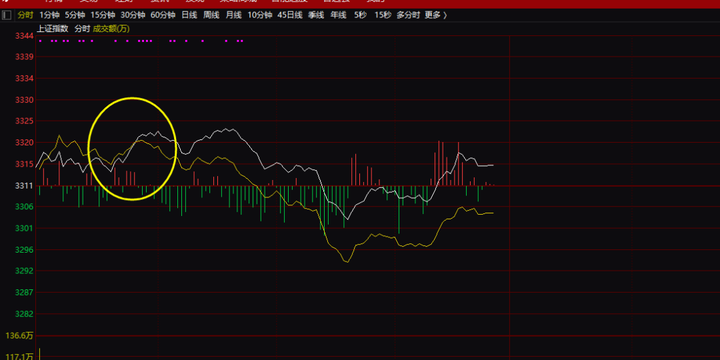Image resolution: width=720 pixels, height=360 pixels.
Task: Open the 季线 quarterly chart
Action: click(x=316, y=15)
